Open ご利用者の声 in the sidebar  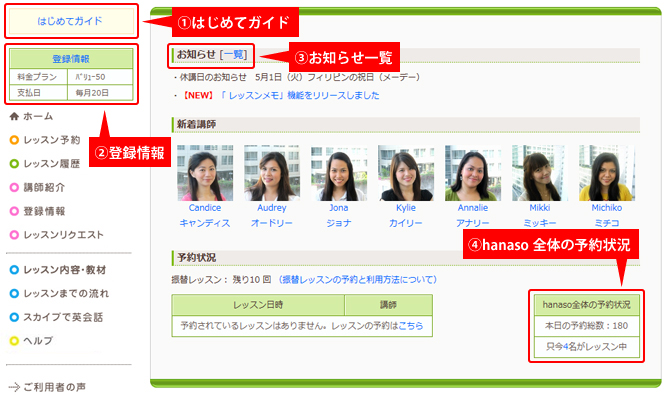pyautogui.click(x=54, y=387)
